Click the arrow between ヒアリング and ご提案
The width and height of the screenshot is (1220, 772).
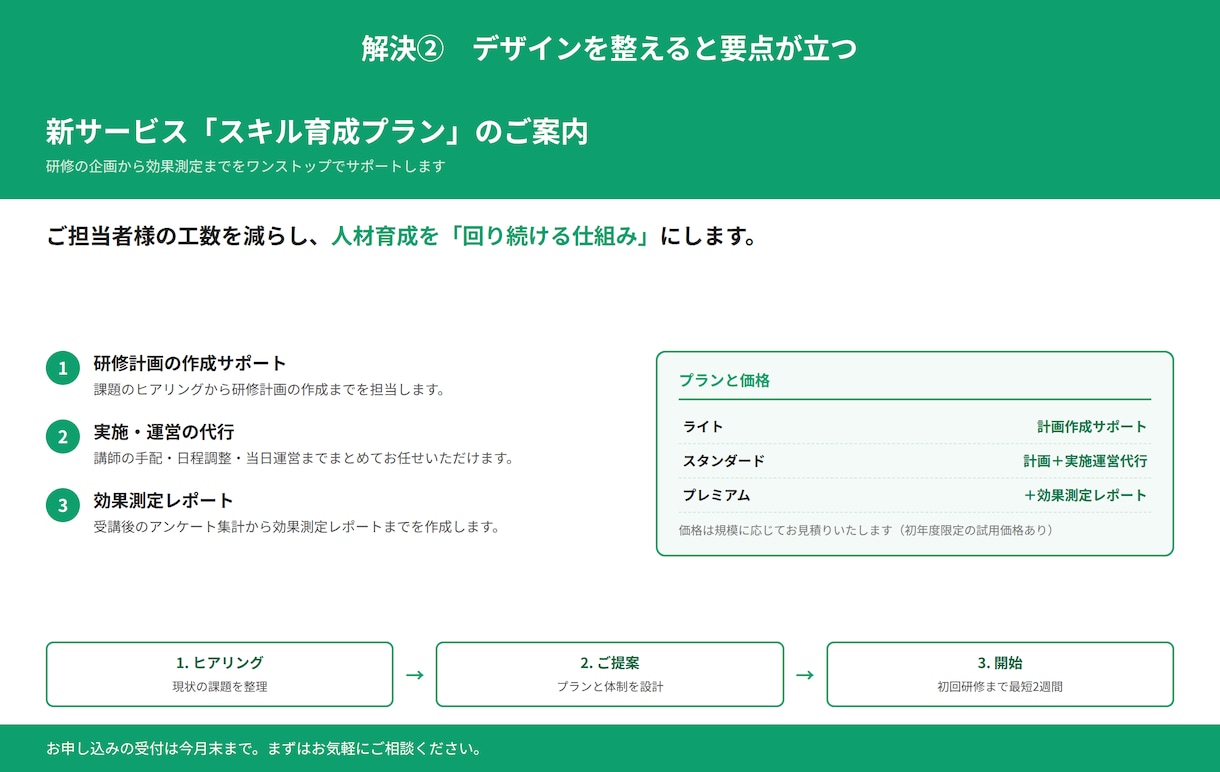tap(414, 675)
